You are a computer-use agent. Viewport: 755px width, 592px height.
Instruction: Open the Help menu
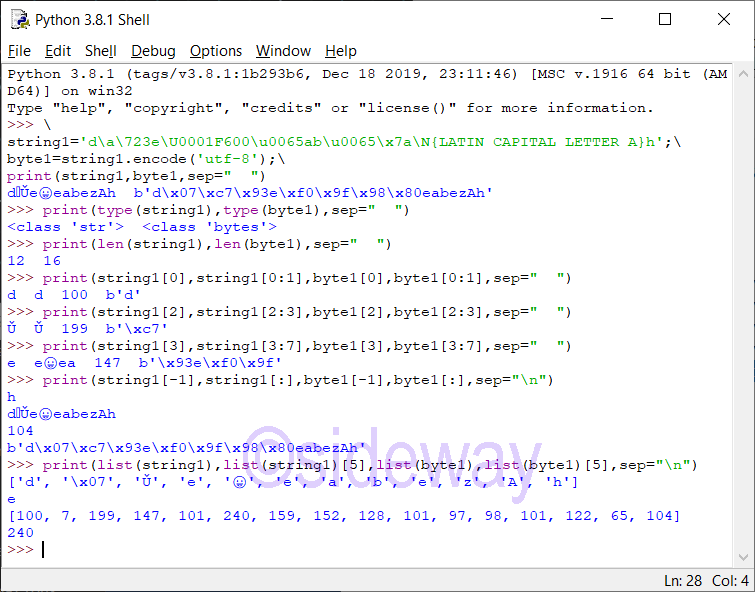click(340, 51)
